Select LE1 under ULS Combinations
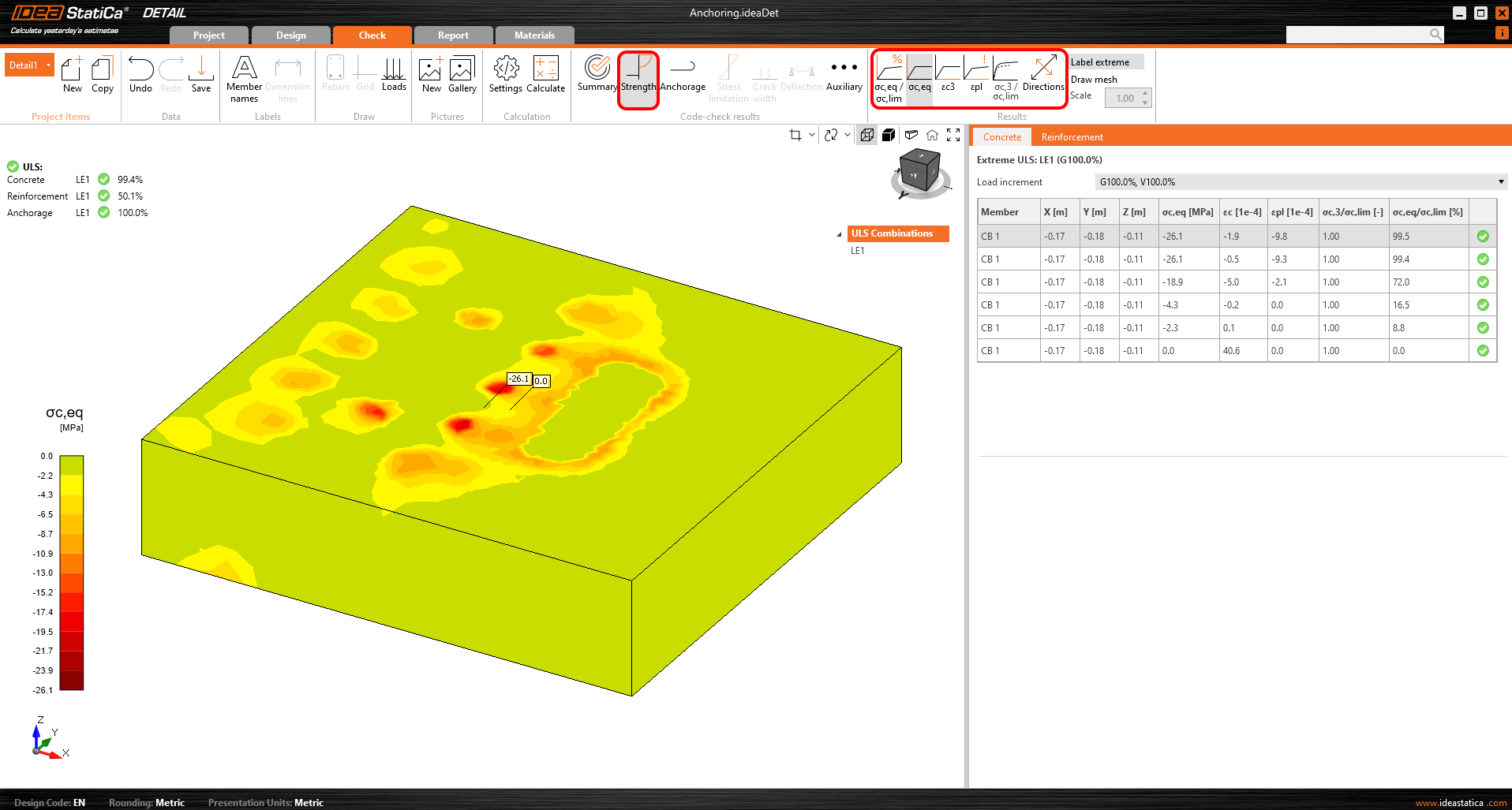1512x810 pixels. 858,251
